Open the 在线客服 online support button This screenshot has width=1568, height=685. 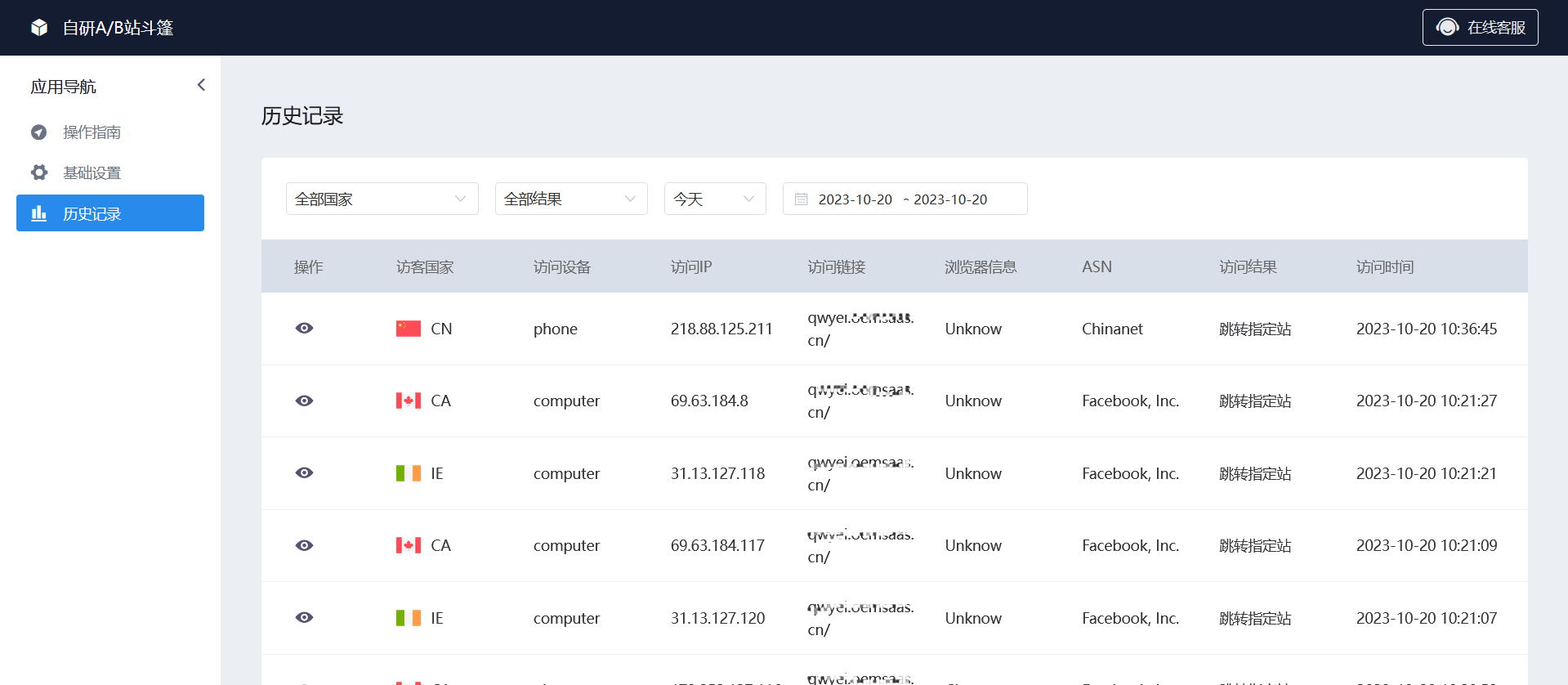pos(1480,28)
